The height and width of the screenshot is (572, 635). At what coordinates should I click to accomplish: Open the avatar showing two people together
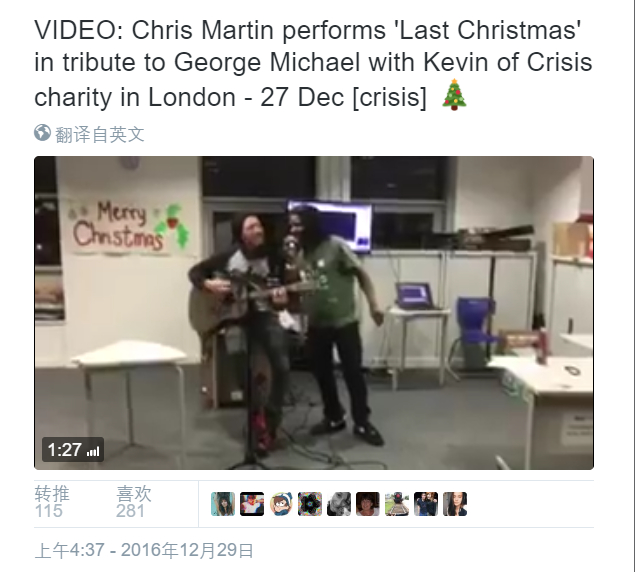tap(426, 504)
